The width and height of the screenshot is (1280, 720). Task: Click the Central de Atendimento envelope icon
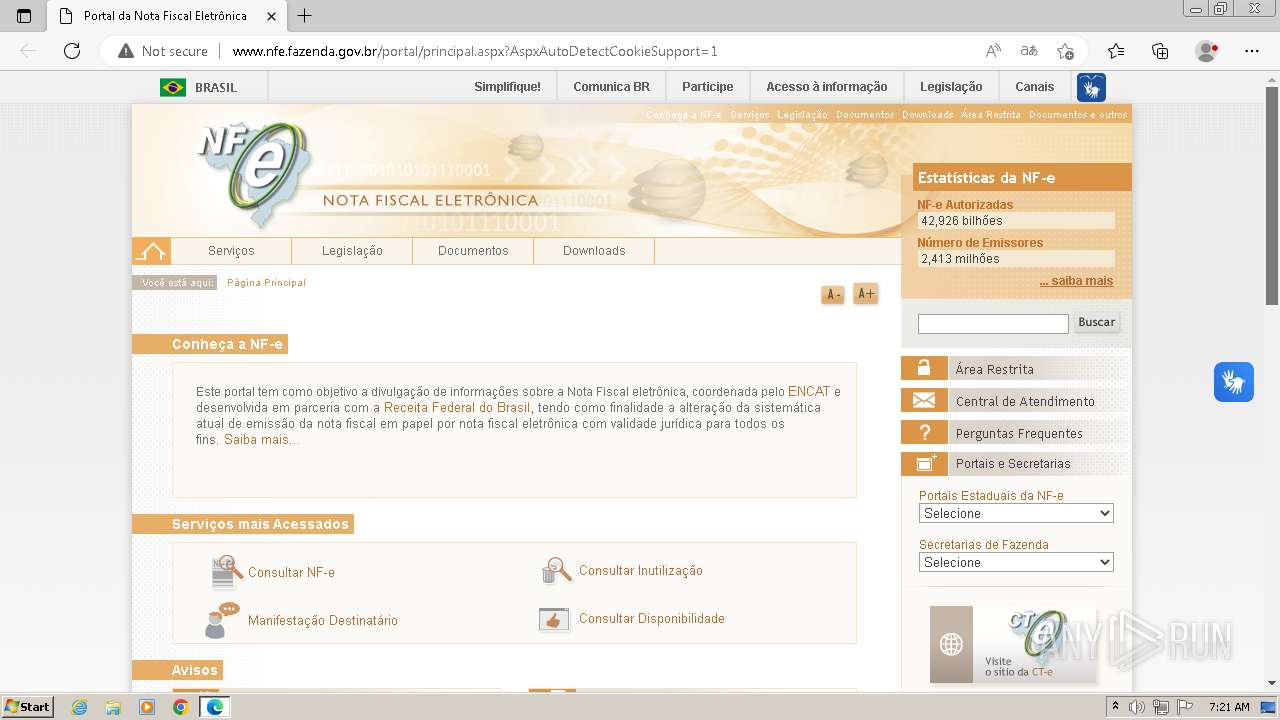[x=924, y=400]
